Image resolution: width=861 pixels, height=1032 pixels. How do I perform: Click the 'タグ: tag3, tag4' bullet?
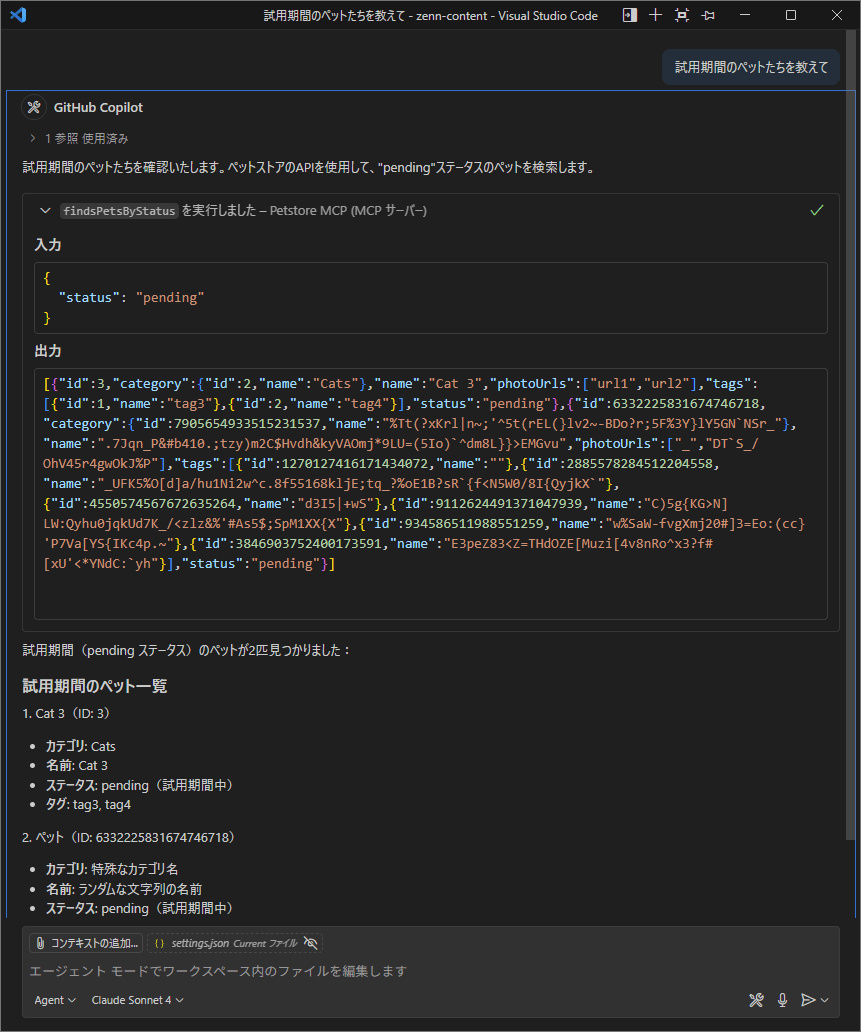point(88,804)
